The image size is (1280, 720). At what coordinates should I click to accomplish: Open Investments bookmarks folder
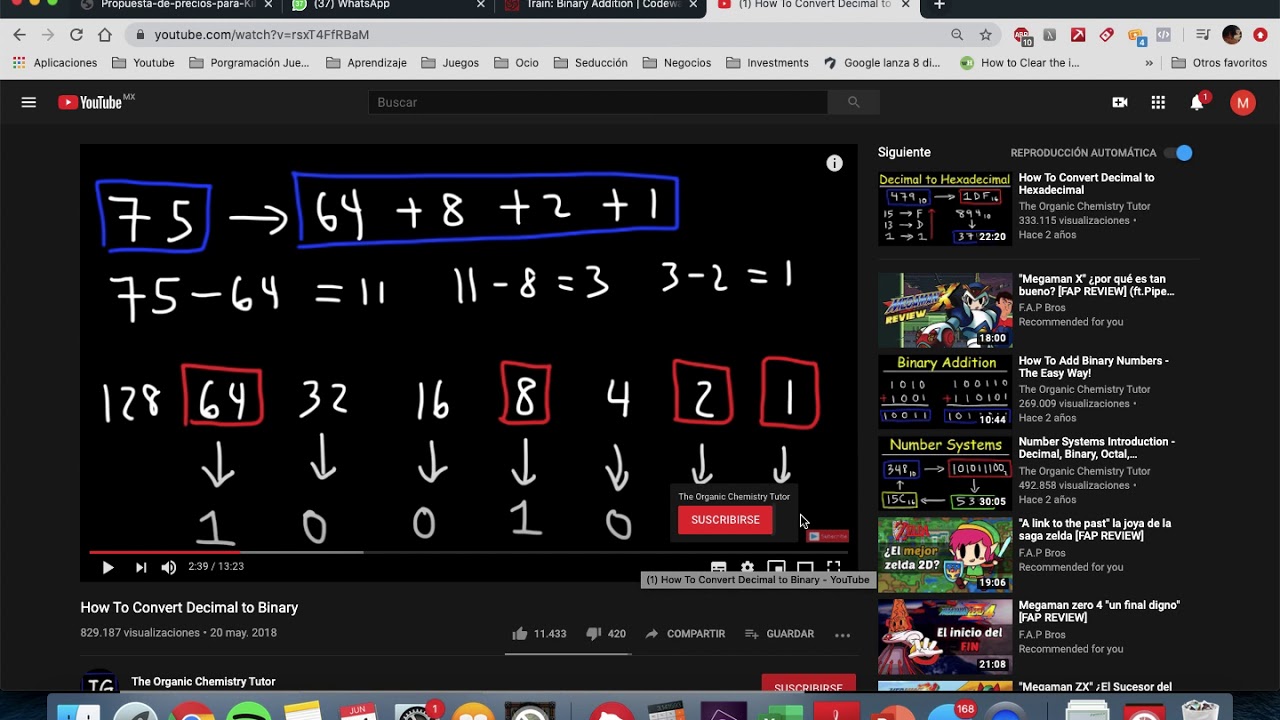point(767,62)
